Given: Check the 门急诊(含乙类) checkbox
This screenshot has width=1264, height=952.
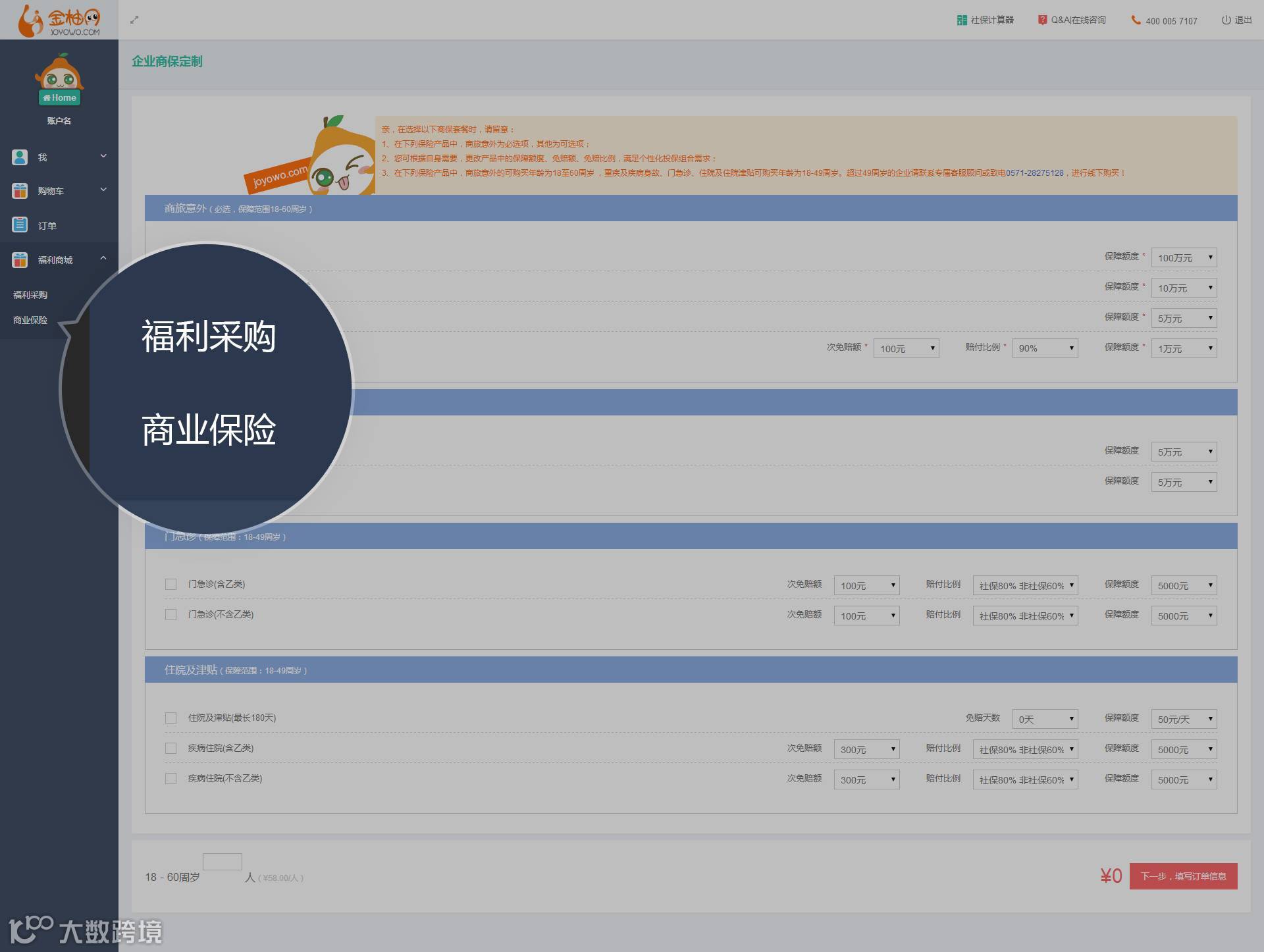Looking at the screenshot, I should coord(171,584).
